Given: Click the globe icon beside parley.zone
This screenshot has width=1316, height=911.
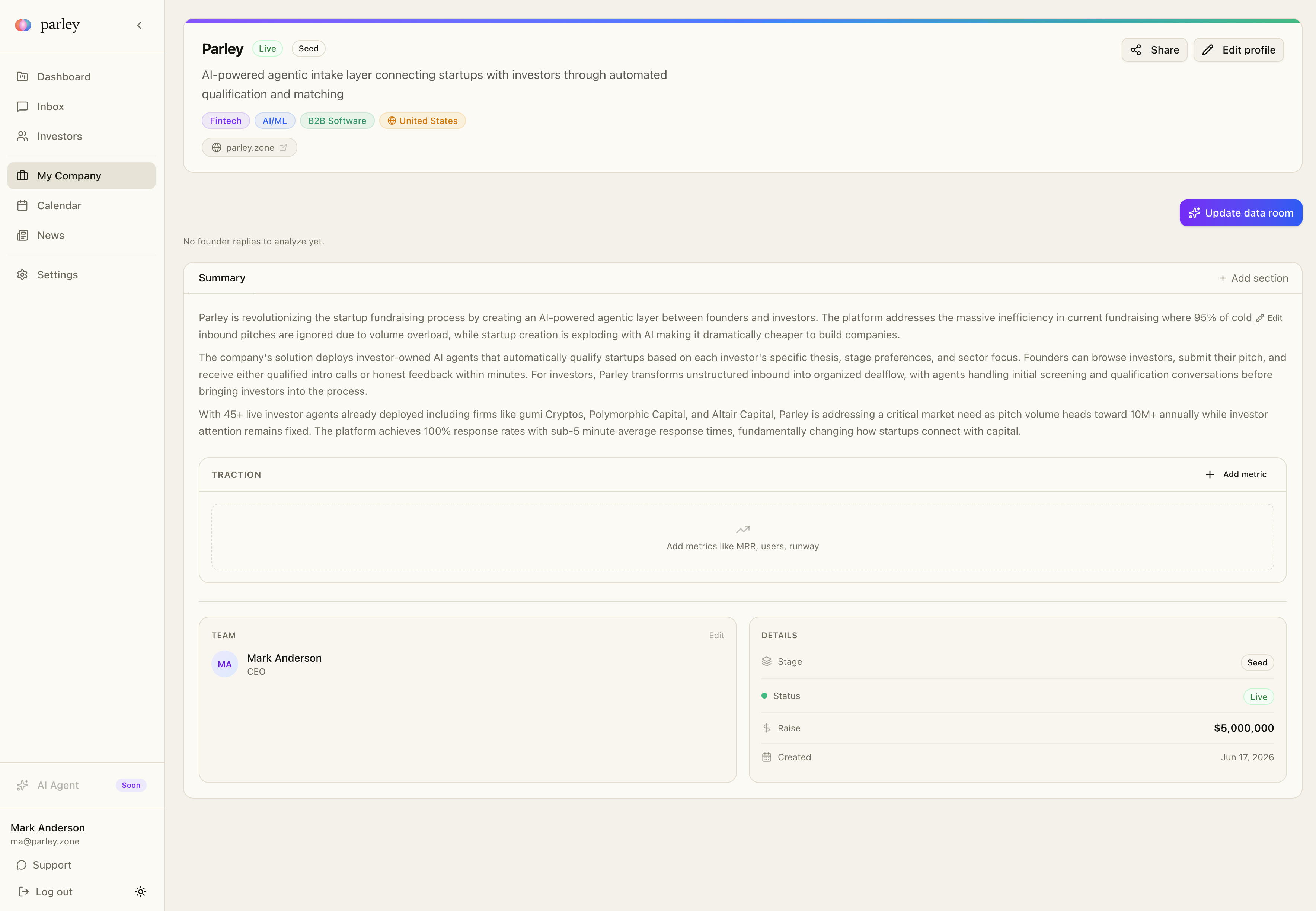Looking at the screenshot, I should click(216, 147).
